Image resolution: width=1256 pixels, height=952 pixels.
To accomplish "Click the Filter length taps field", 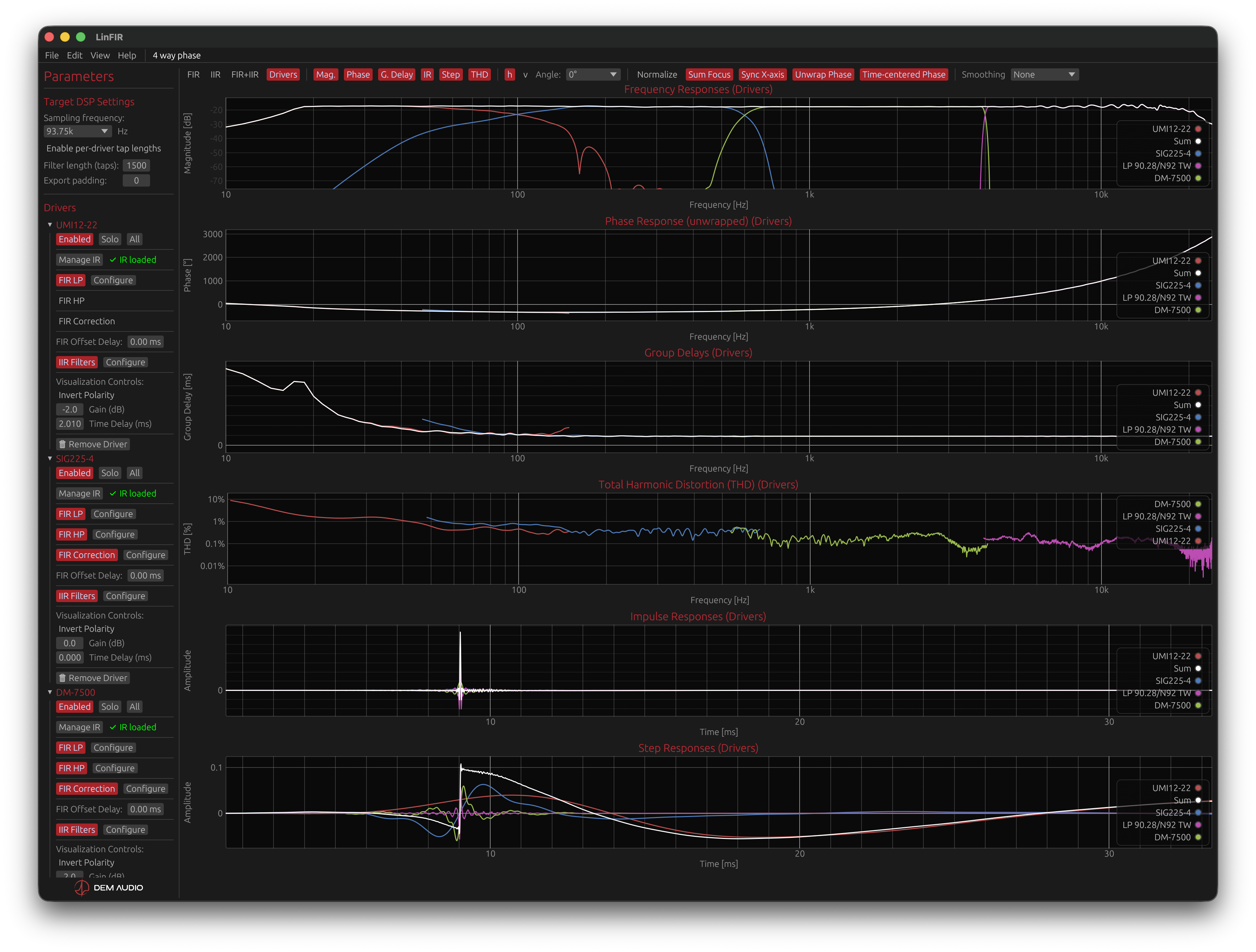I will (x=136, y=165).
